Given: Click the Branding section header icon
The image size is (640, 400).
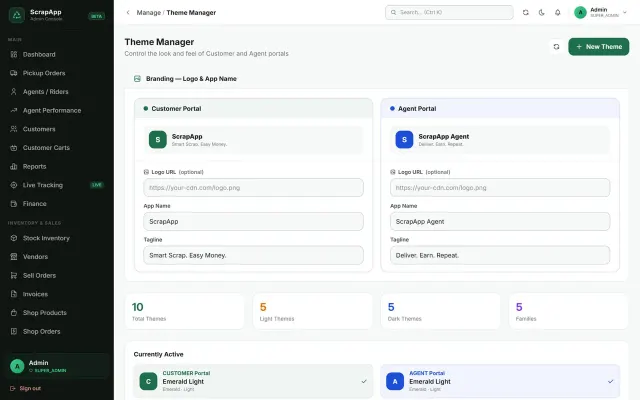Looking at the screenshot, I should point(137,79).
